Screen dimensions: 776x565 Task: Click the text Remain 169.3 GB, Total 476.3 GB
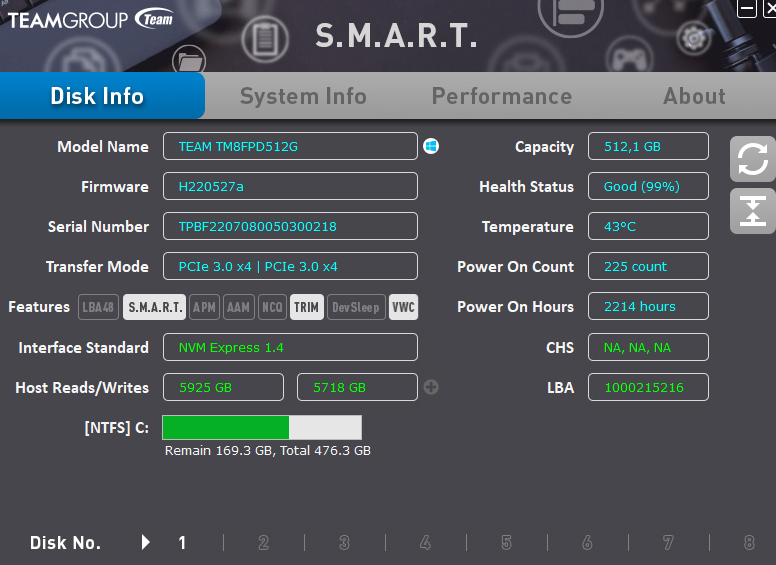(268, 451)
